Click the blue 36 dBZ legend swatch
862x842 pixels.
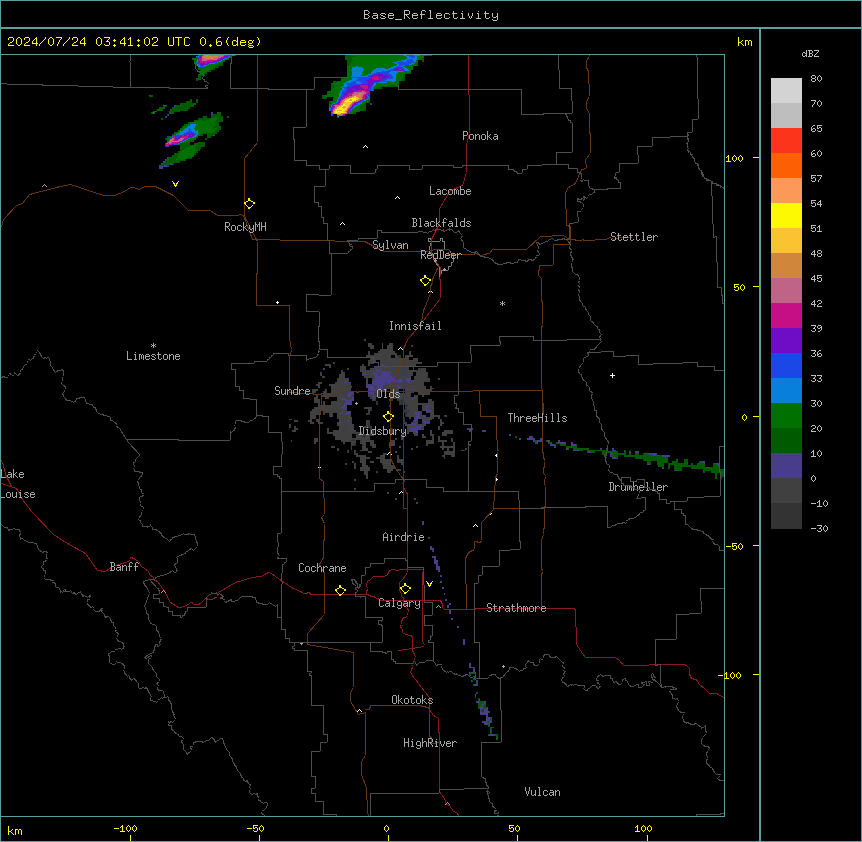tap(786, 365)
